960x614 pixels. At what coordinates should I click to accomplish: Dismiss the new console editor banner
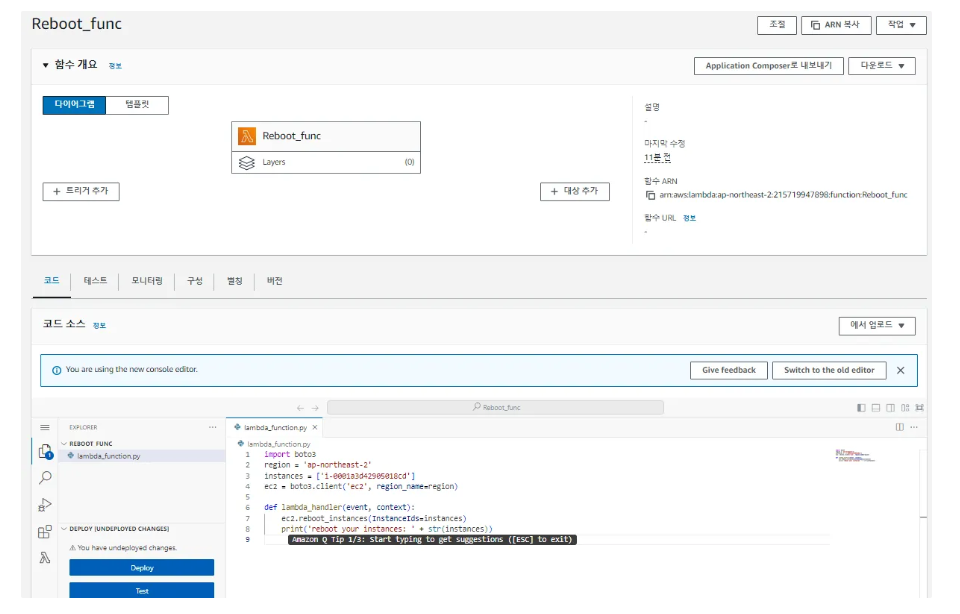coord(900,370)
